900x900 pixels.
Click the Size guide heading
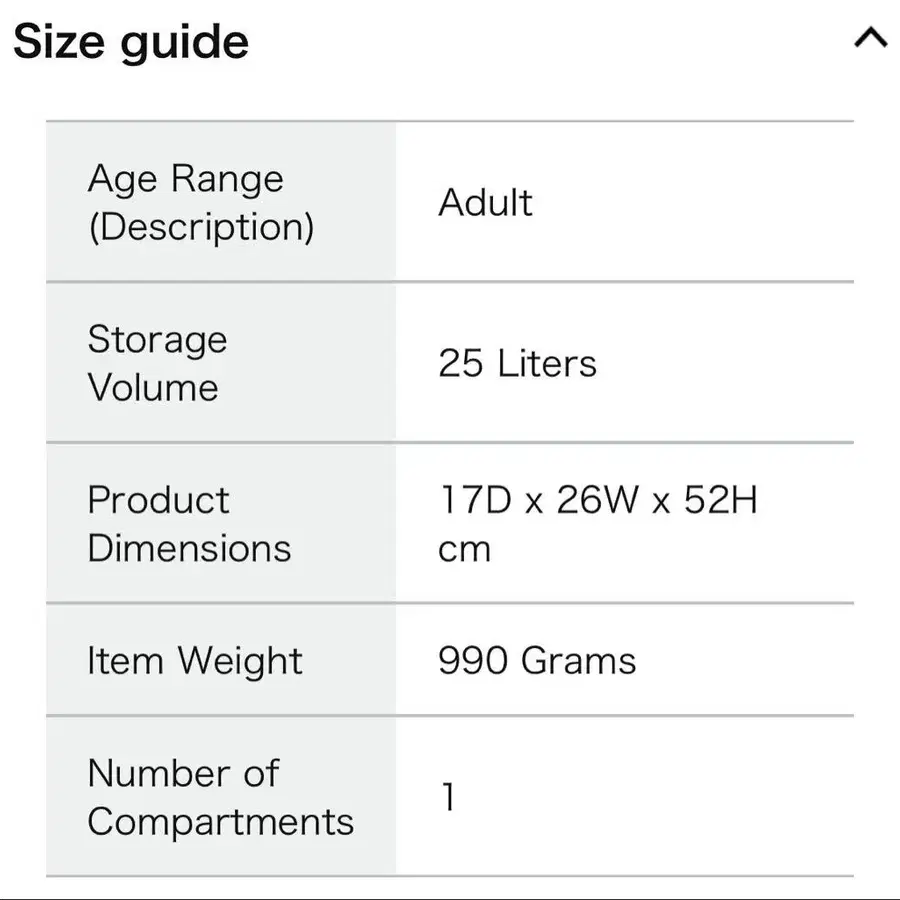[x=131, y=42]
